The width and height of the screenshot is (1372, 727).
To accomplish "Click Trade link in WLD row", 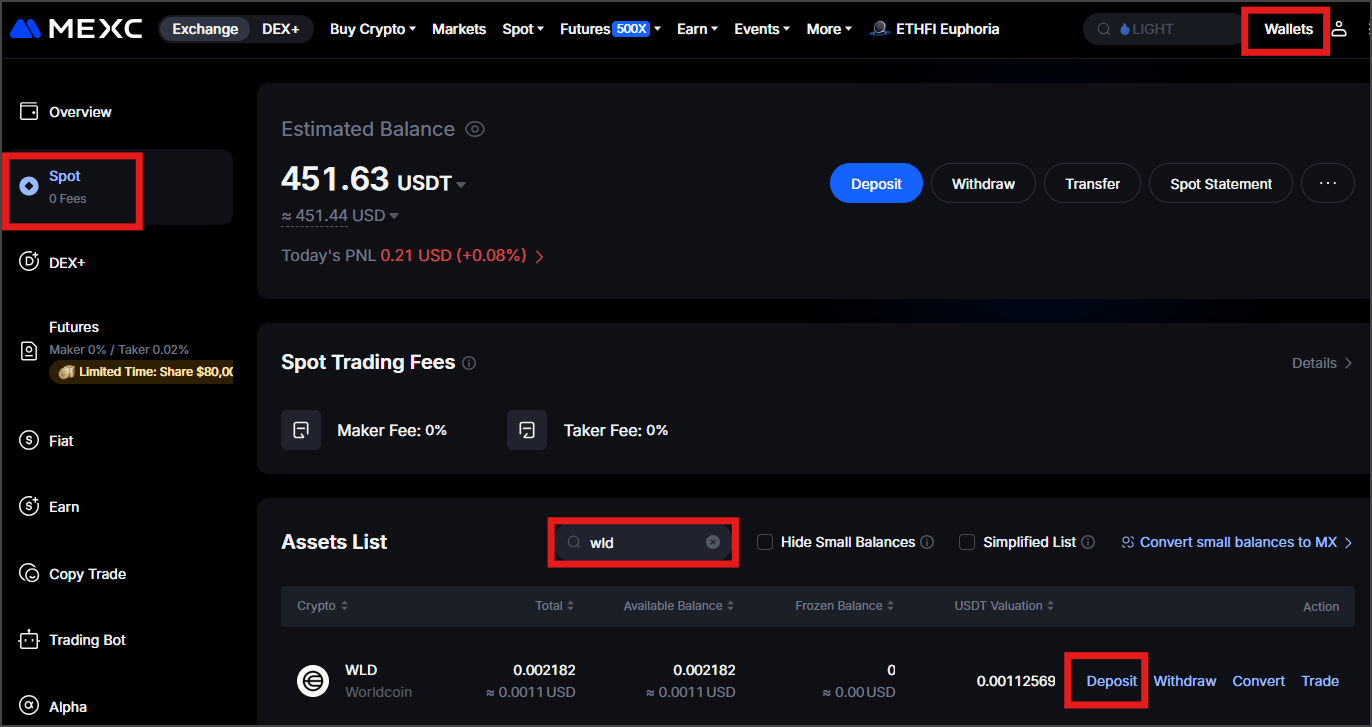I will [1320, 681].
